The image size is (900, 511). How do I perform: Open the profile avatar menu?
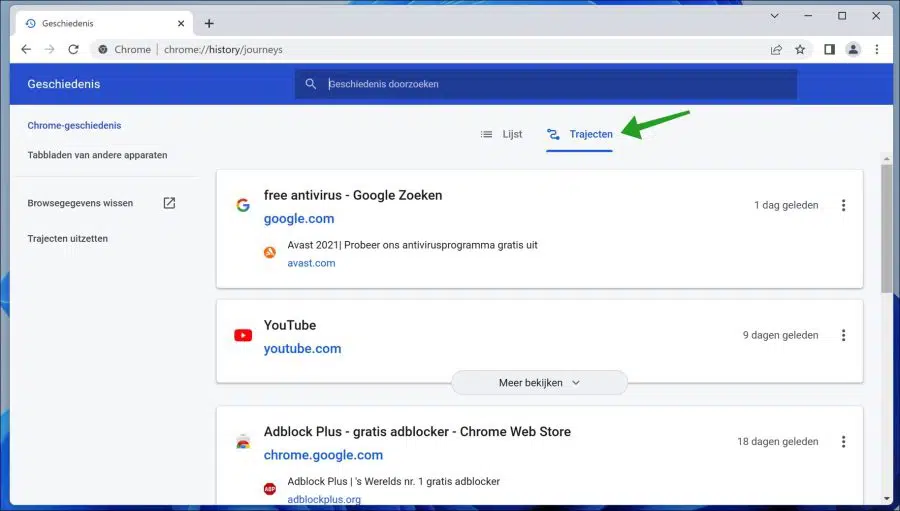854,50
